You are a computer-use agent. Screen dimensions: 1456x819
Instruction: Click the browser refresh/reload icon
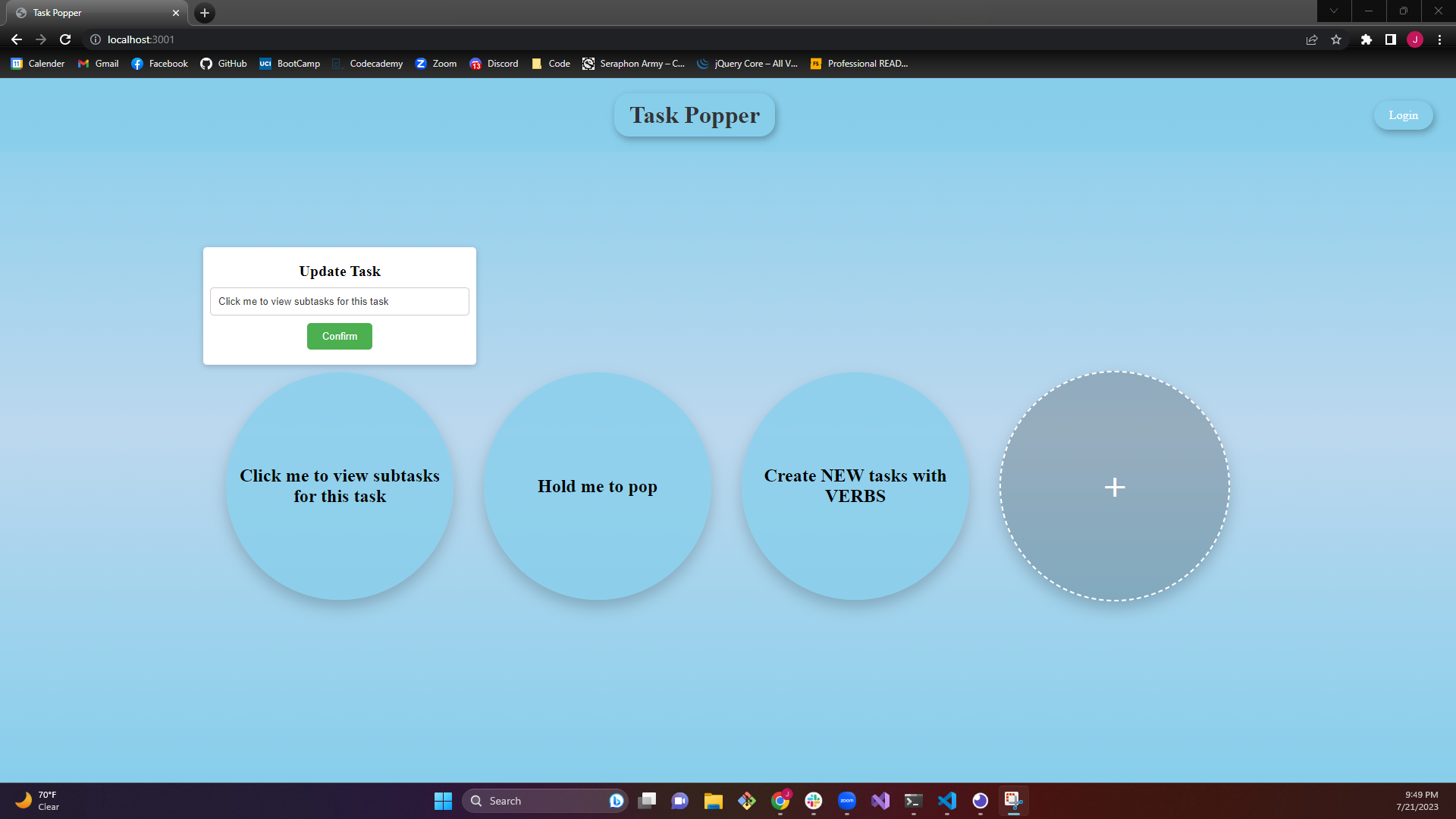(x=65, y=39)
